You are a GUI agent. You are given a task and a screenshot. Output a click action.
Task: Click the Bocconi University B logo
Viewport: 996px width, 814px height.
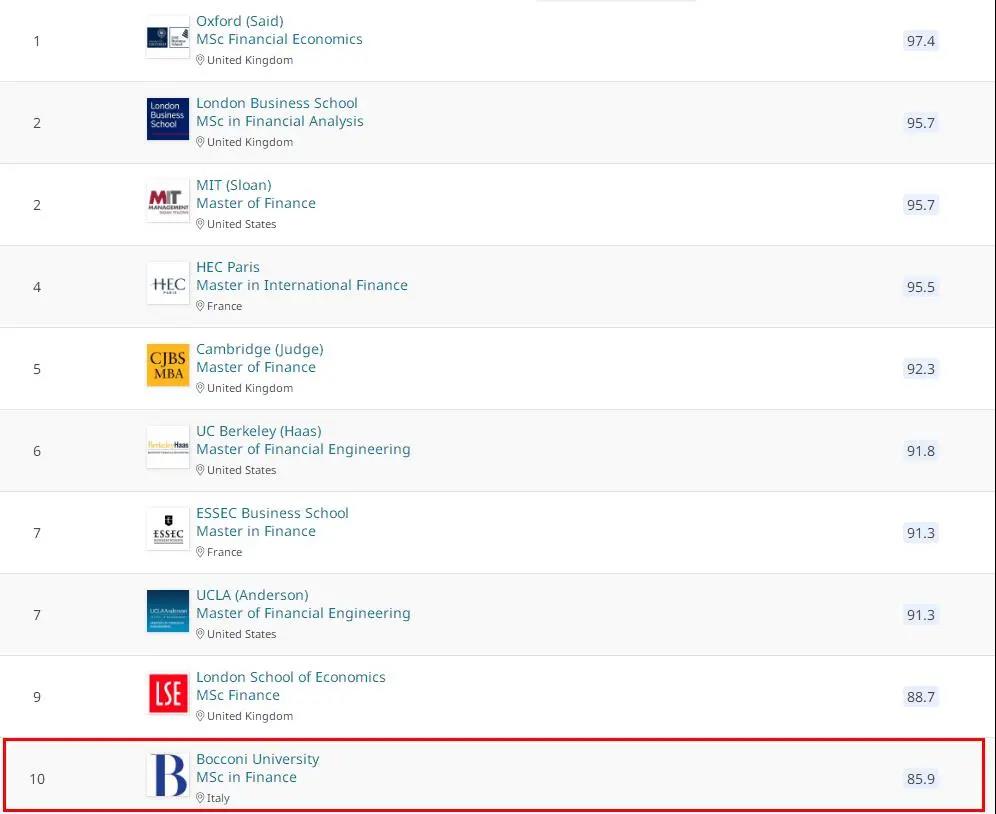coord(168,775)
